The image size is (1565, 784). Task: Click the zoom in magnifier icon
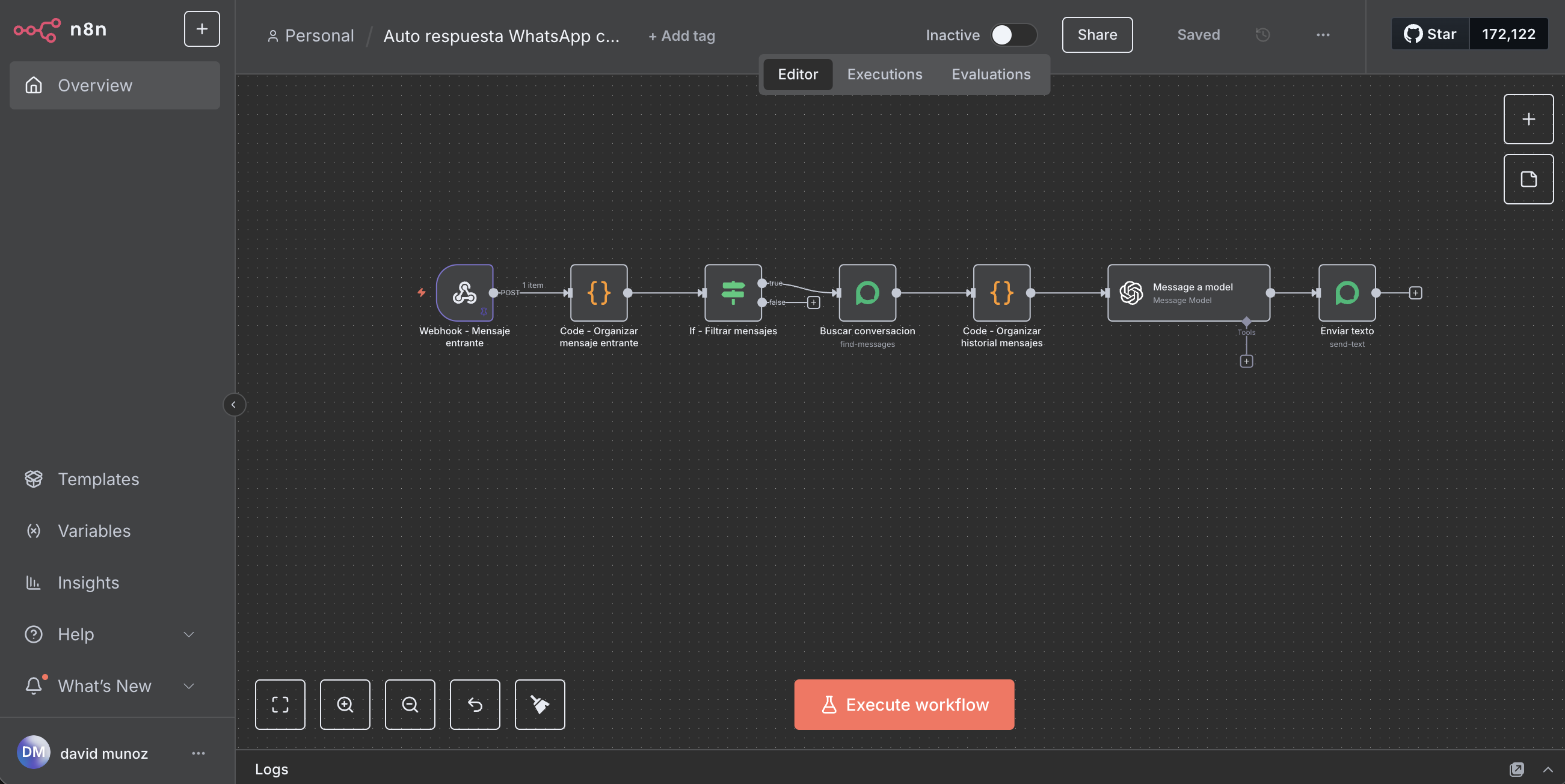click(x=345, y=705)
